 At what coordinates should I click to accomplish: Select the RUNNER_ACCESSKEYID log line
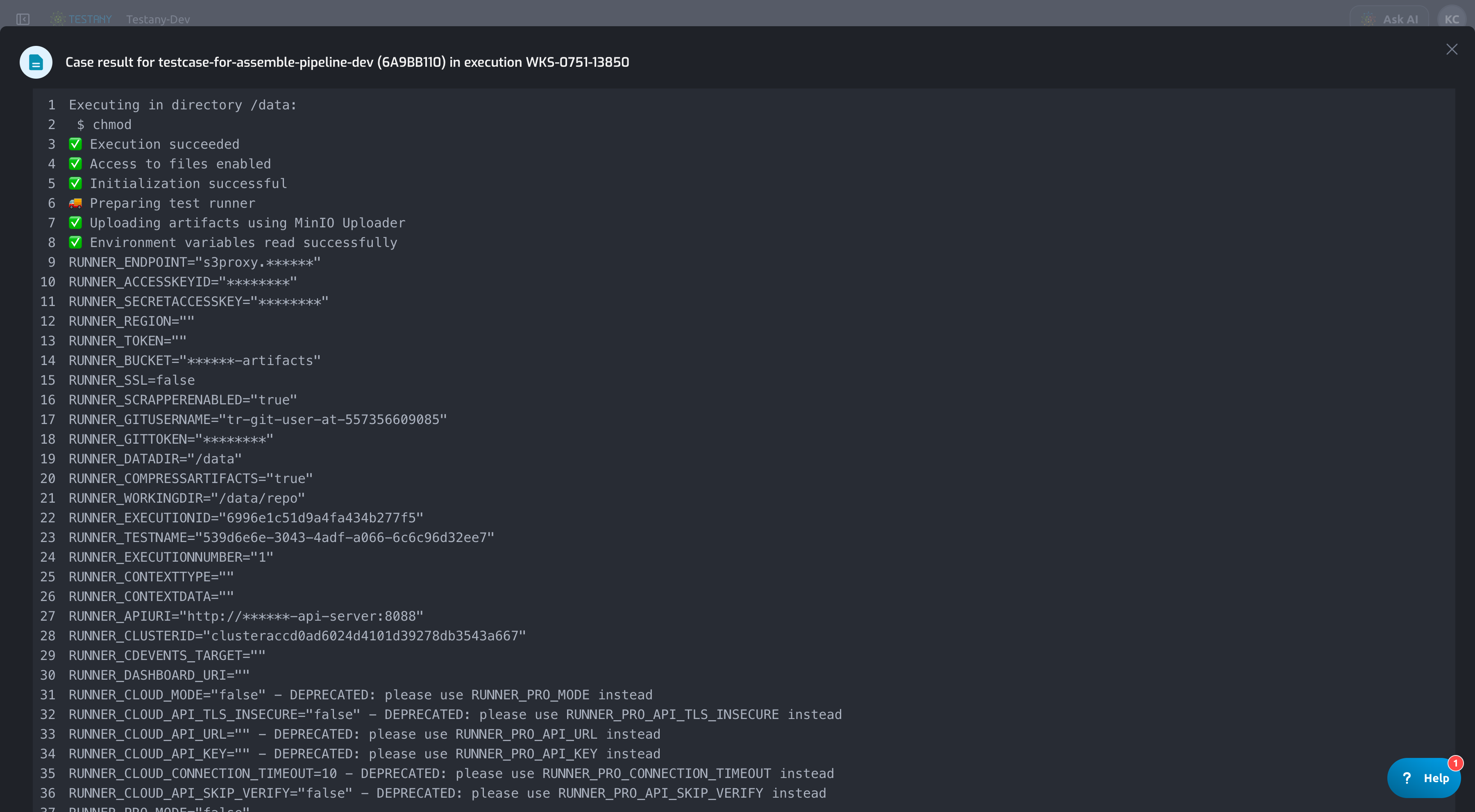tap(183, 282)
